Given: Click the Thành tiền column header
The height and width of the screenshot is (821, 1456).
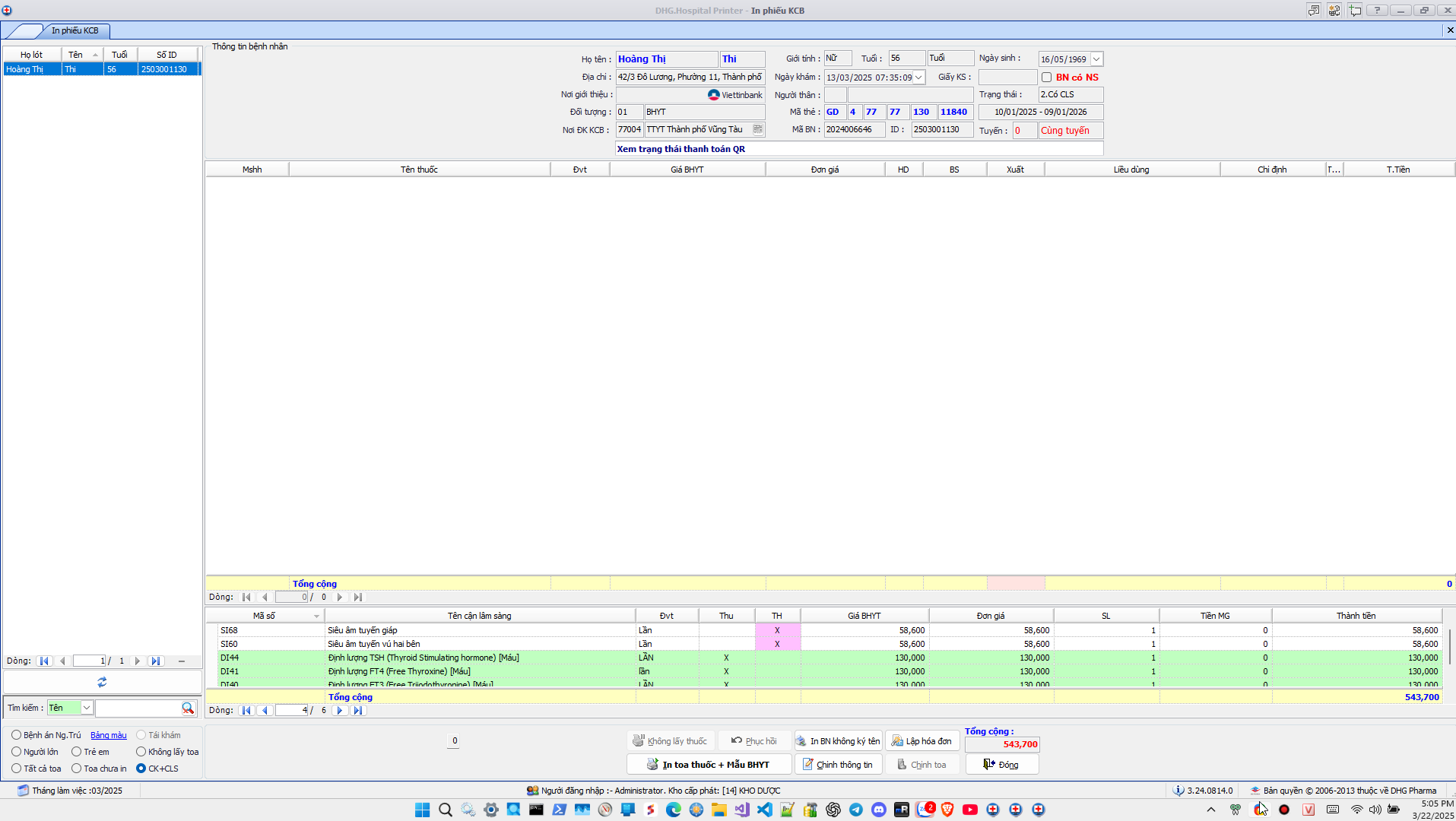Looking at the screenshot, I should [1356, 616].
